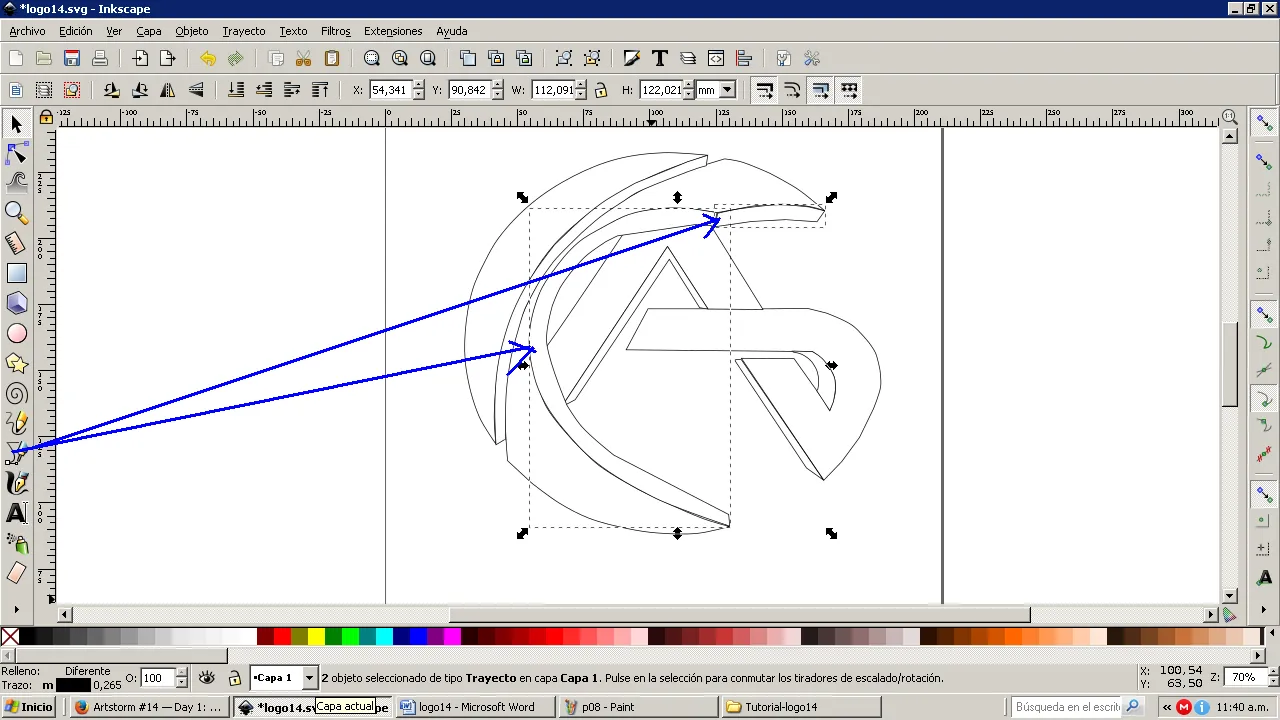Select the node editing tool
Viewport: 1280px width, 720px height.
tap(17, 153)
